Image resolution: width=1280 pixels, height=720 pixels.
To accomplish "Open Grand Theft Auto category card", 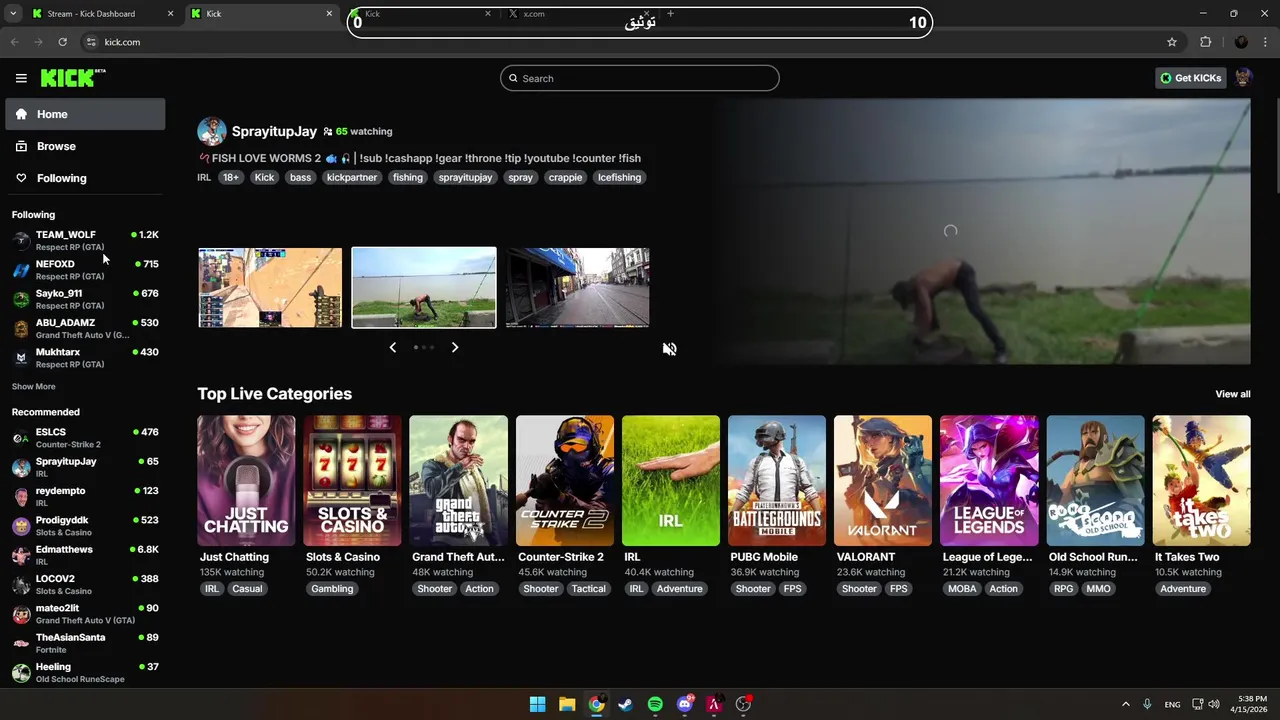I will (x=458, y=481).
